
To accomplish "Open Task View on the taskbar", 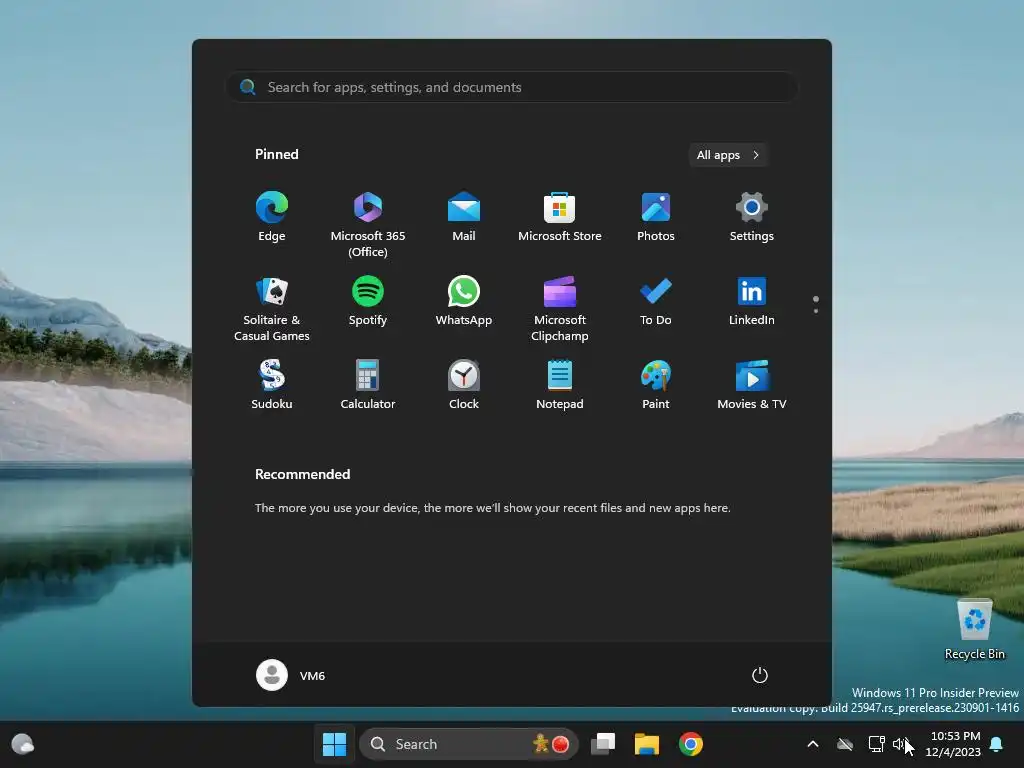I will pos(603,744).
